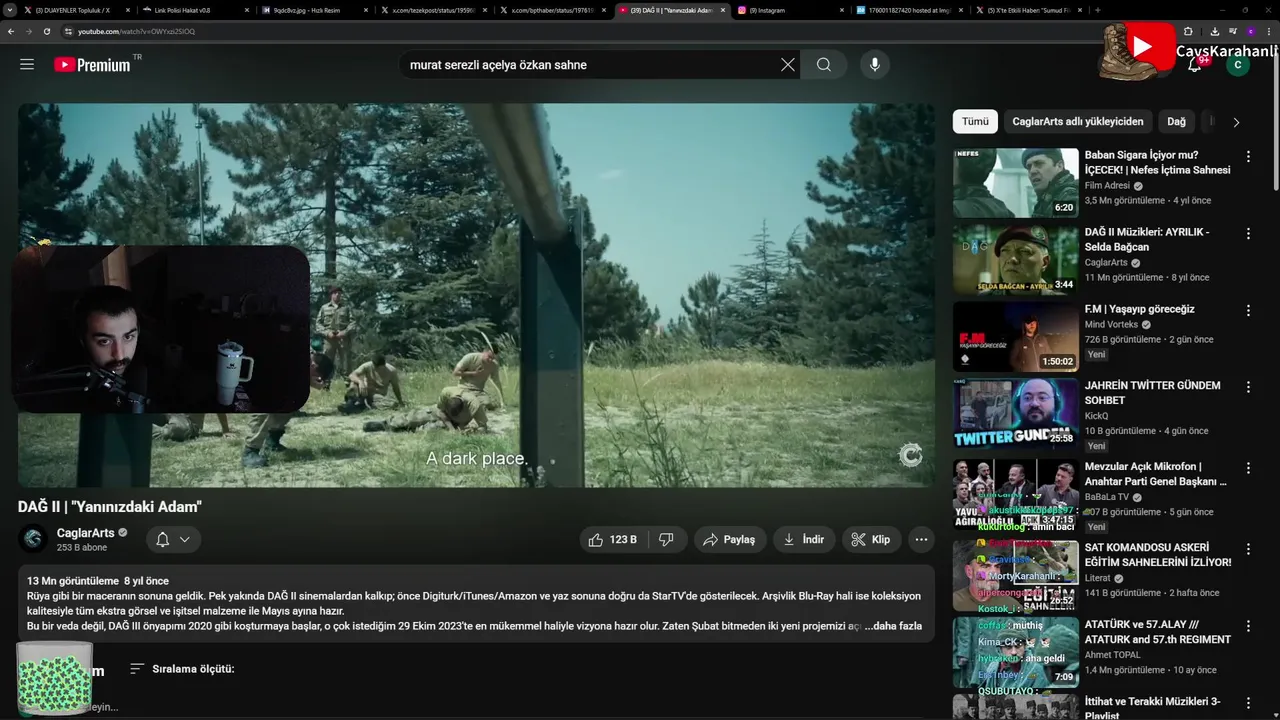The width and height of the screenshot is (1280, 720).
Task: Open options for SAT KOMANDOSU ASKERİ video
Action: coord(1248,549)
